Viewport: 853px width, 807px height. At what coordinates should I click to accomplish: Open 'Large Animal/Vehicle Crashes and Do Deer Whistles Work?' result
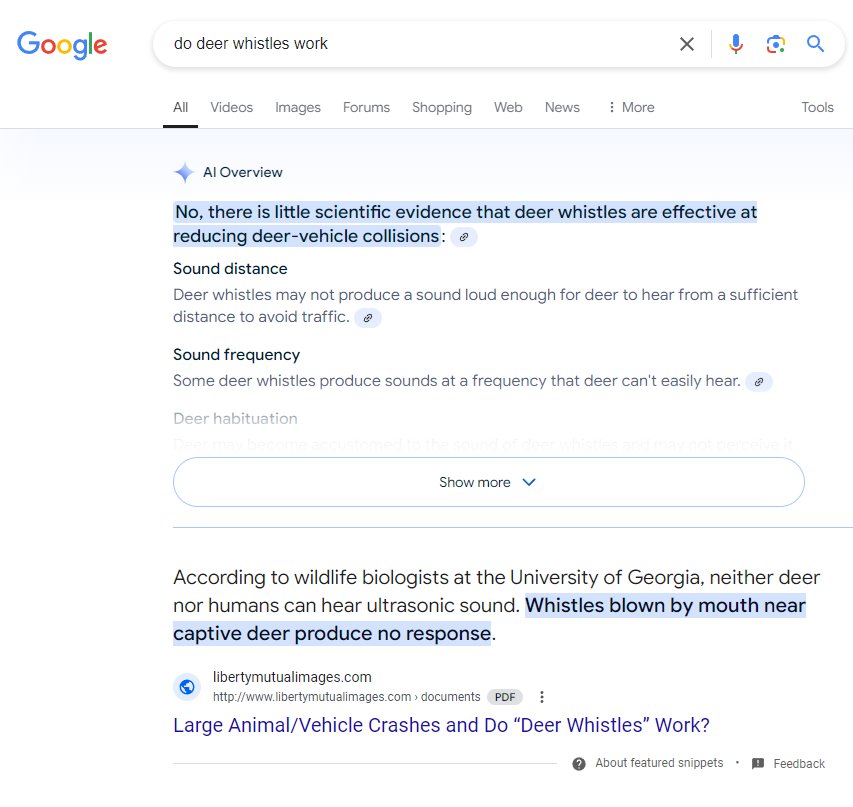pyautogui.click(x=441, y=725)
